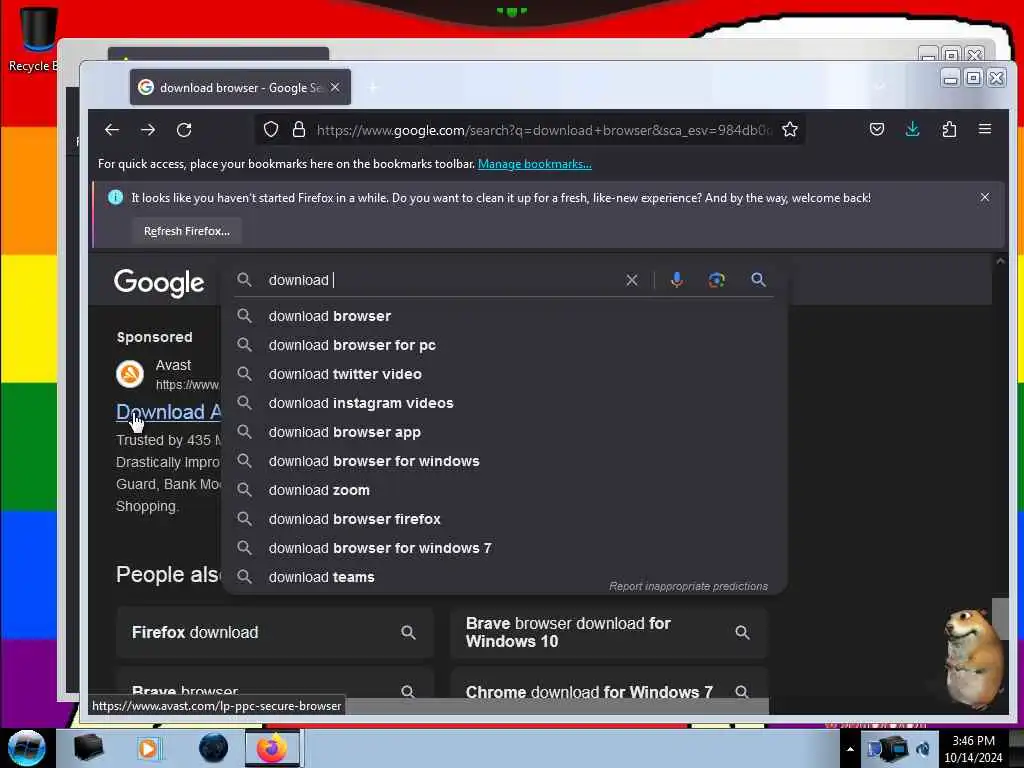Open the sponsored 'Download A…' Avast link
This screenshot has height=768, width=1024.
[168, 412]
